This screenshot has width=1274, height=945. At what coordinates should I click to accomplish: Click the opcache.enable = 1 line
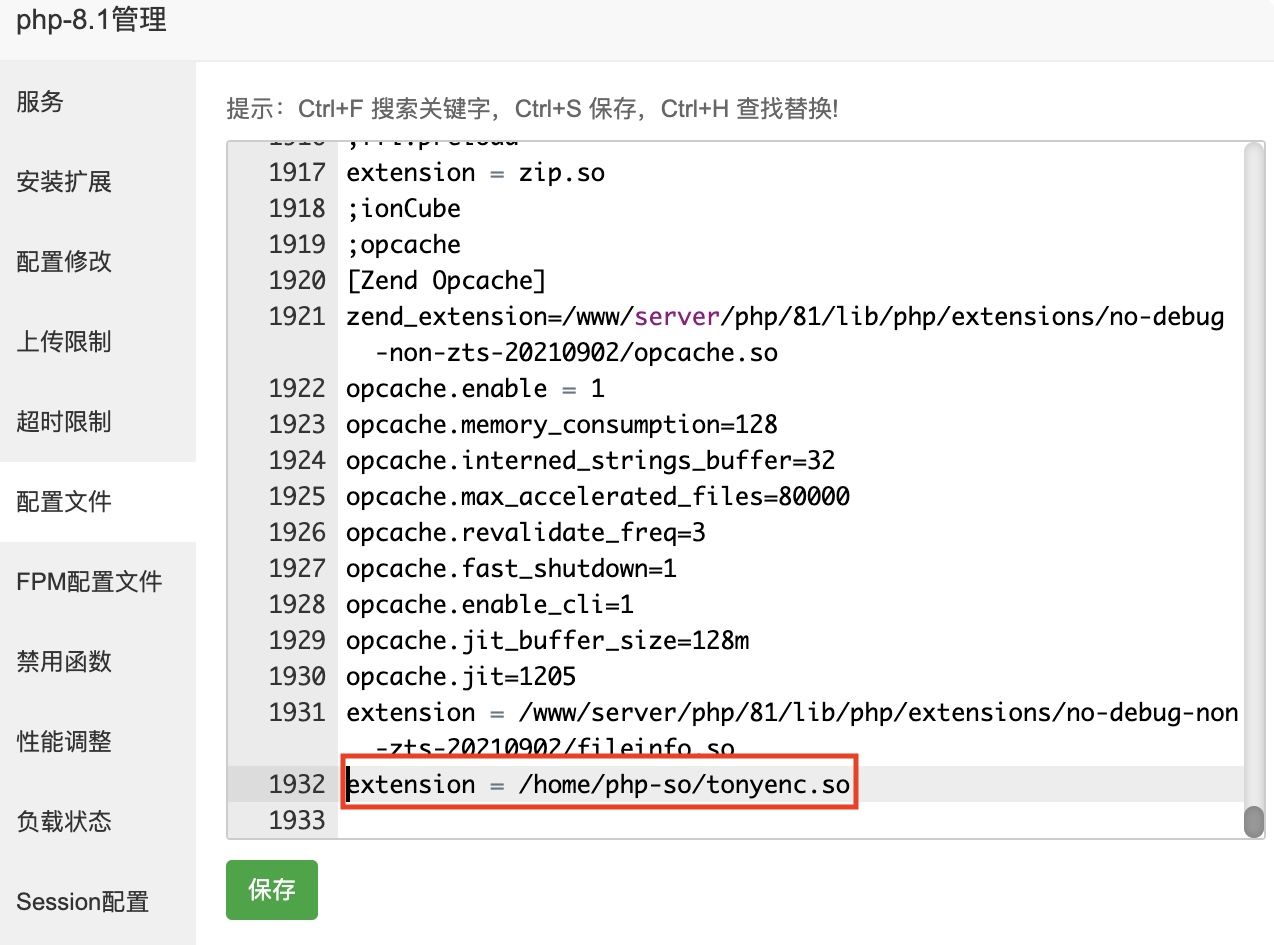pyautogui.click(x=475, y=389)
